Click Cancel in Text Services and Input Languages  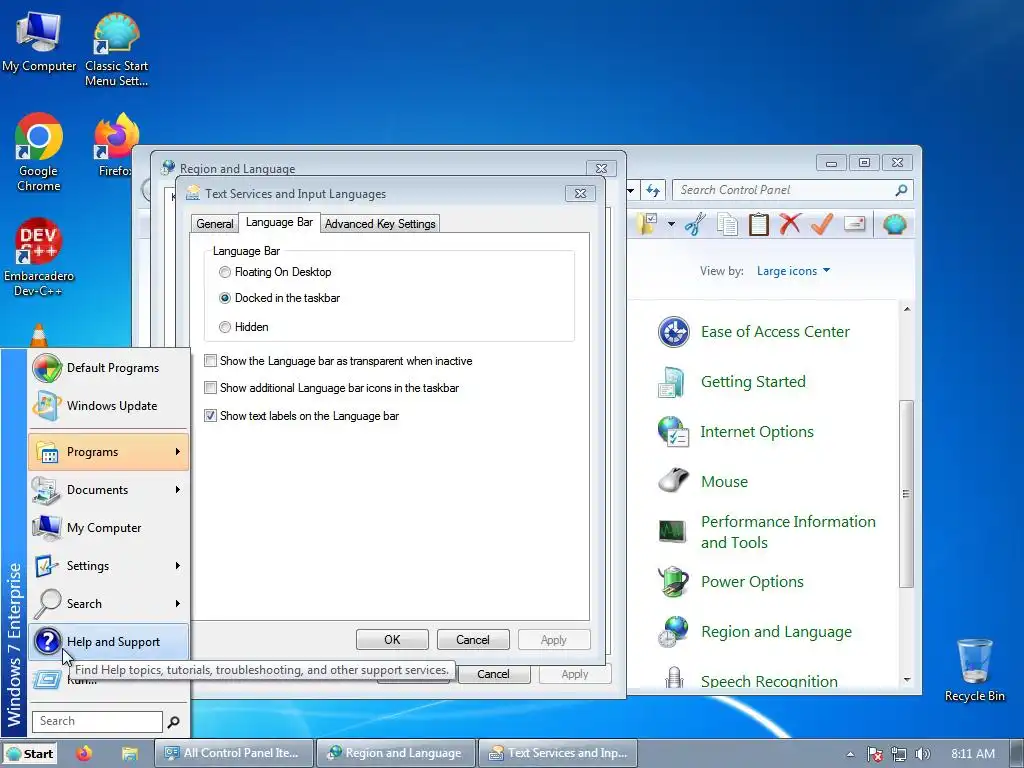(x=473, y=640)
